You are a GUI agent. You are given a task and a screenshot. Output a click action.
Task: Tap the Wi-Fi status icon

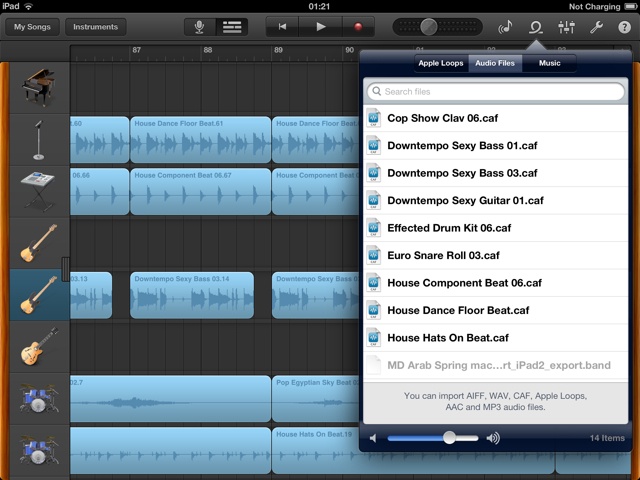click(x=28, y=6)
